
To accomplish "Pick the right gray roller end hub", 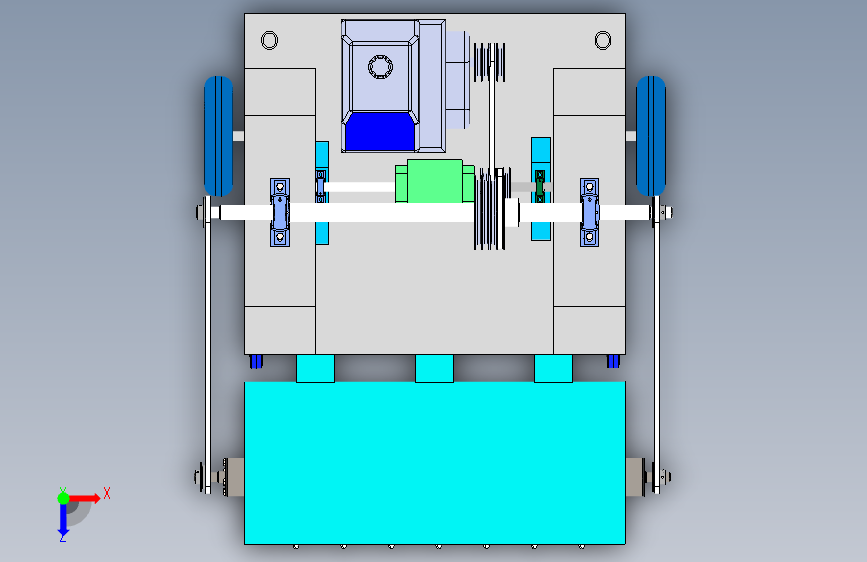I will (636, 477).
